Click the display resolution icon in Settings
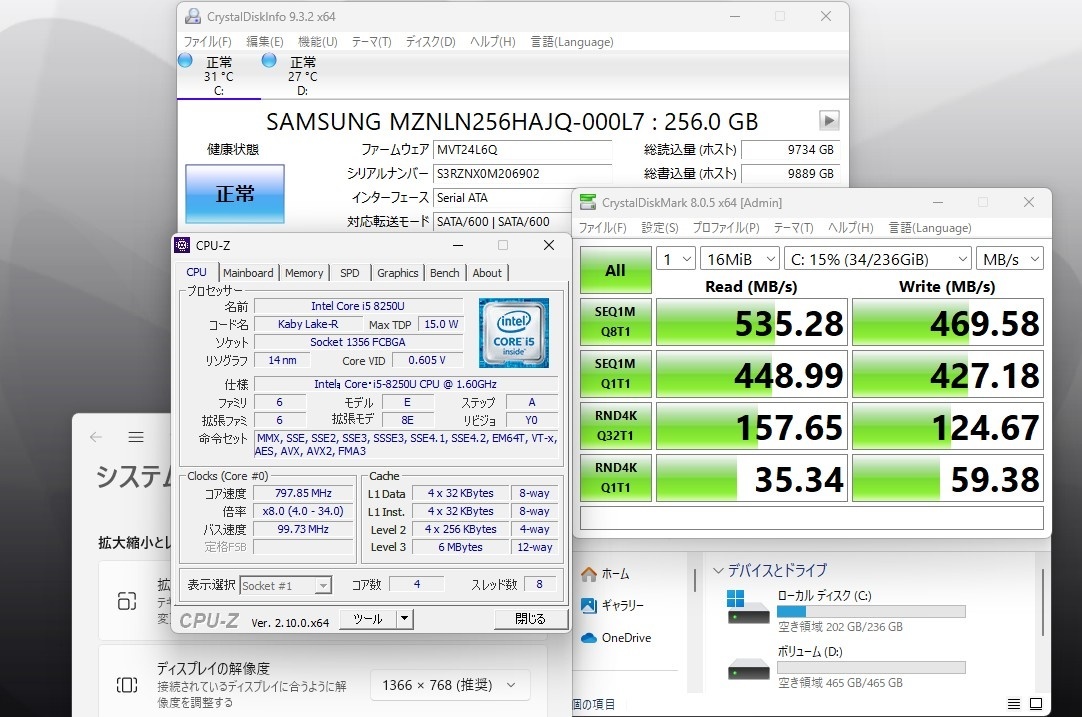This screenshot has width=1082, height=717. [x=127, y=685]
